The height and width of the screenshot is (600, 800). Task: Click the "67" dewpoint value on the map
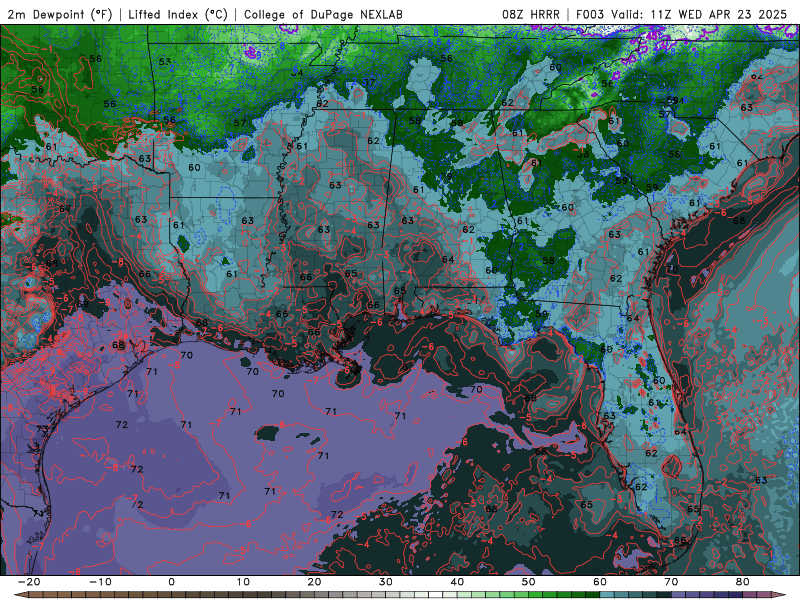point(65,209)
